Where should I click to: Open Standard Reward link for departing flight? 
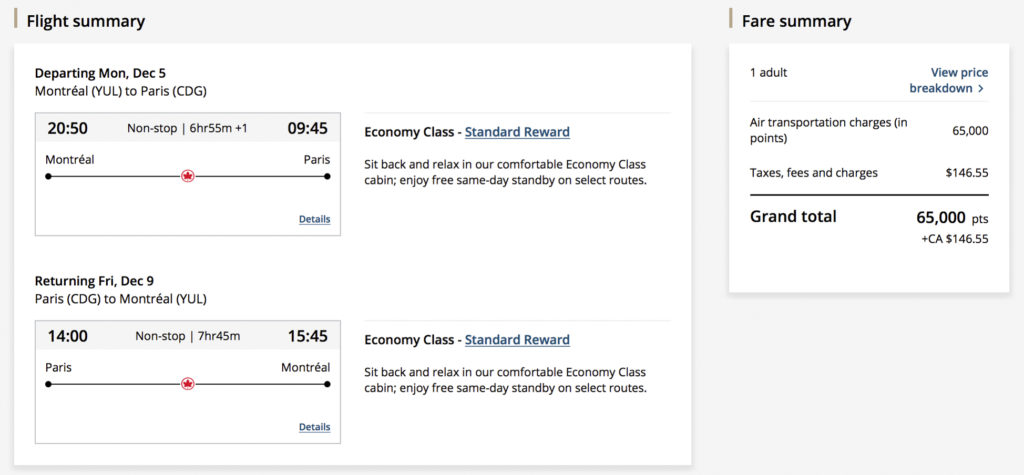517,132
